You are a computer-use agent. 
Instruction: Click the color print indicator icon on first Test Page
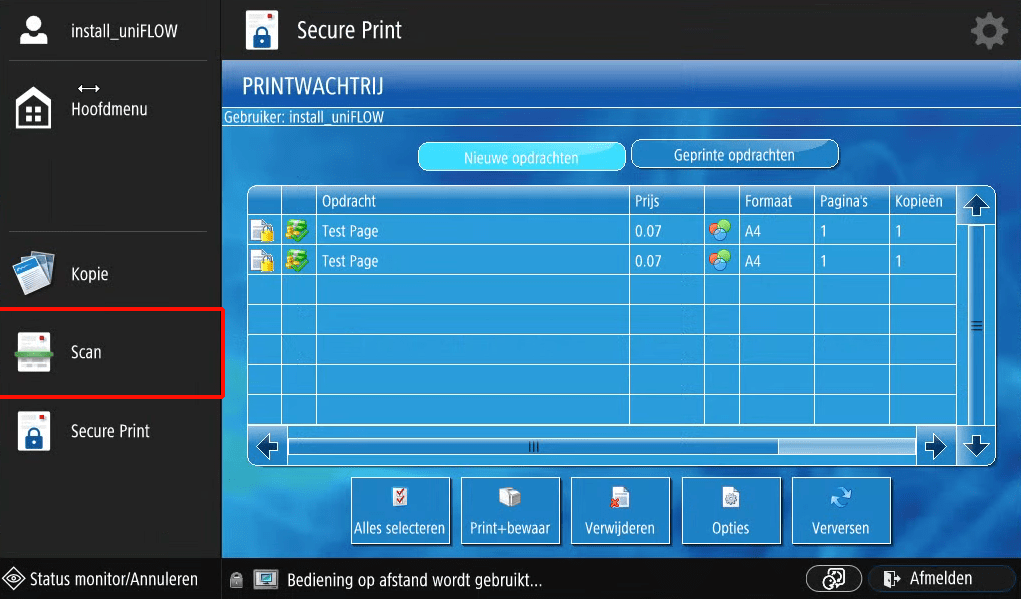(x=721, y=231)
